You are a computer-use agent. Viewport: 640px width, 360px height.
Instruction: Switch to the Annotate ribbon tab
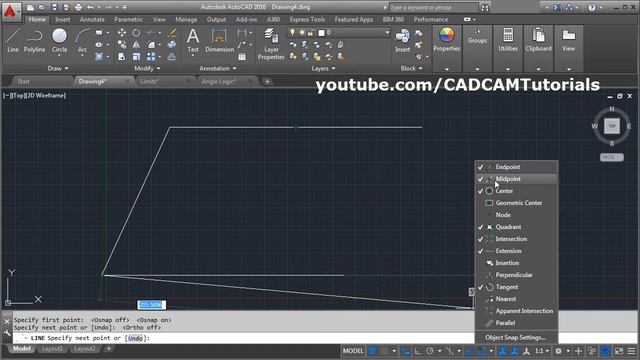click(x=92, y=20)
